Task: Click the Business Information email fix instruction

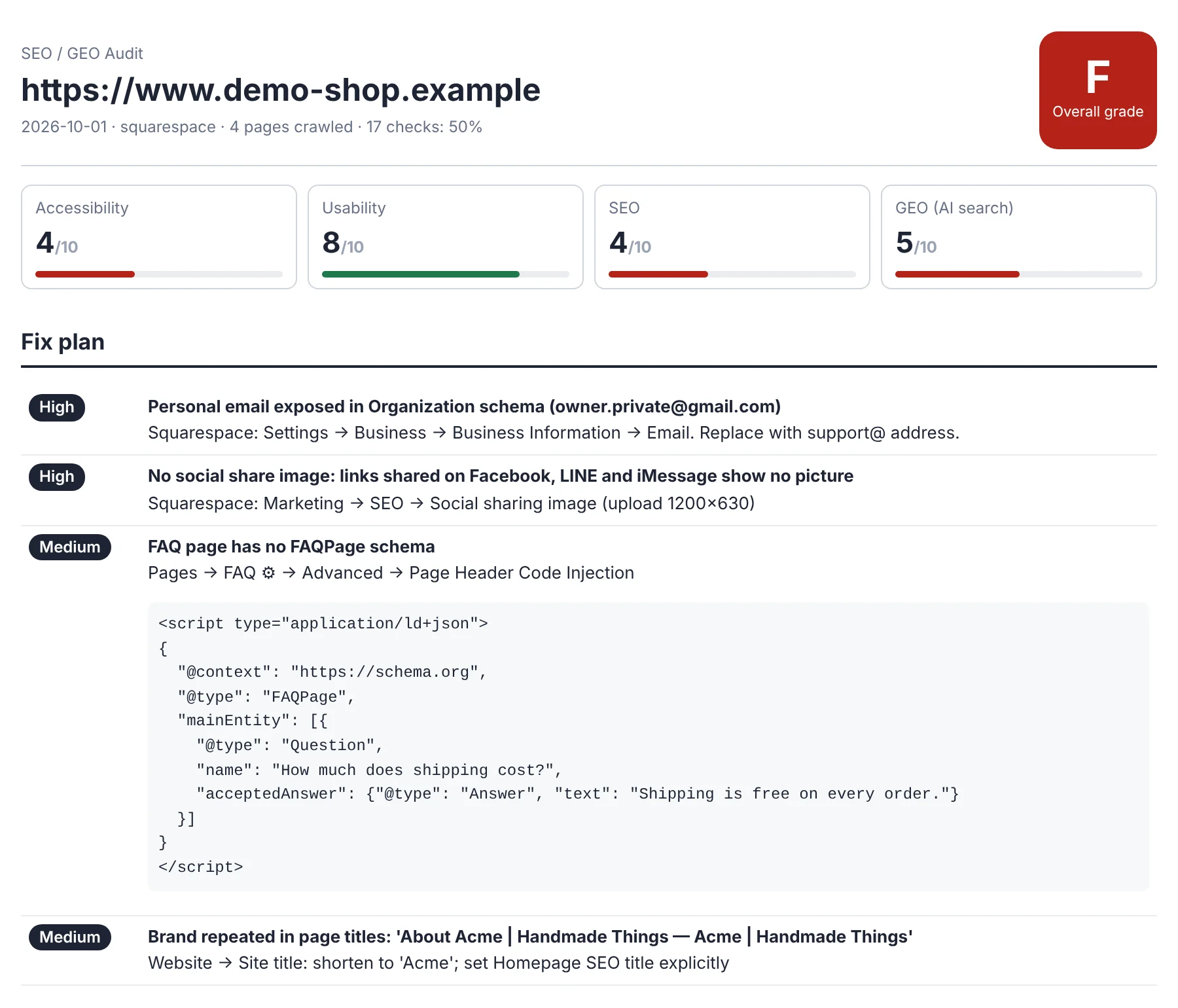Action: [554, 433]
